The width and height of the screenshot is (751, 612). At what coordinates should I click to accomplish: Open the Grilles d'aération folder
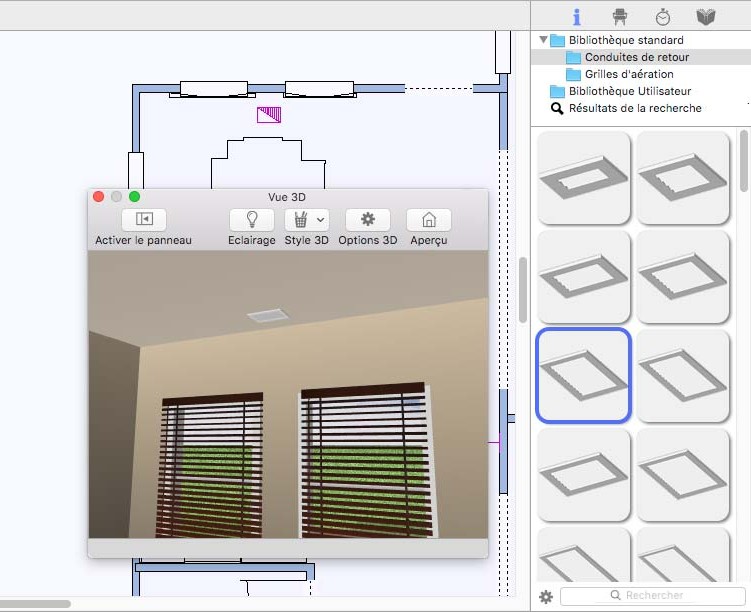pos(628,75)
